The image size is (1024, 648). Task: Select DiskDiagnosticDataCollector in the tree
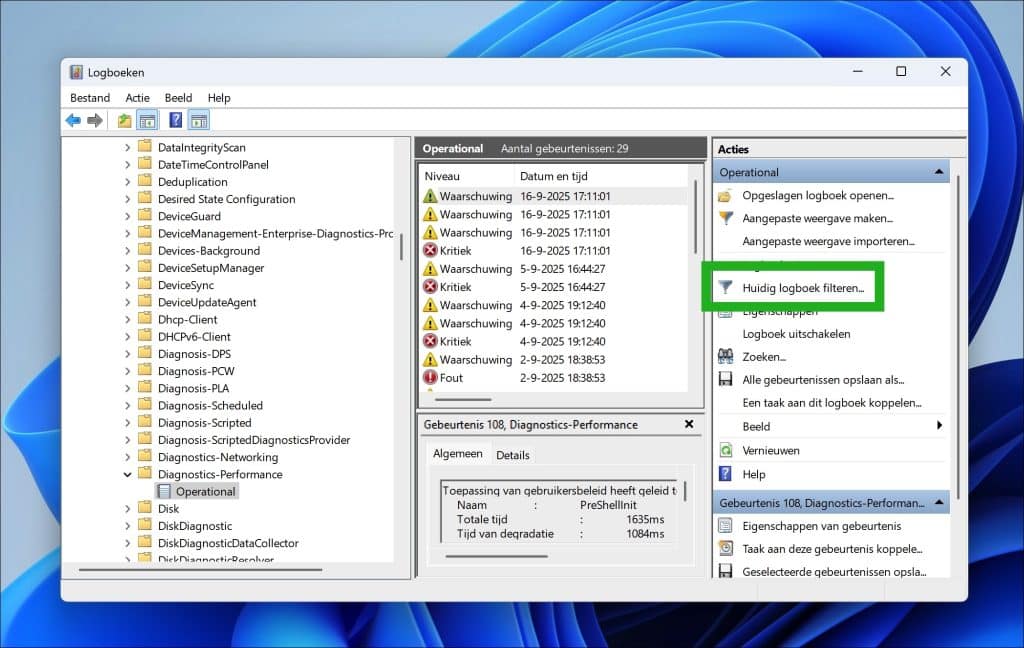point(228,543)
